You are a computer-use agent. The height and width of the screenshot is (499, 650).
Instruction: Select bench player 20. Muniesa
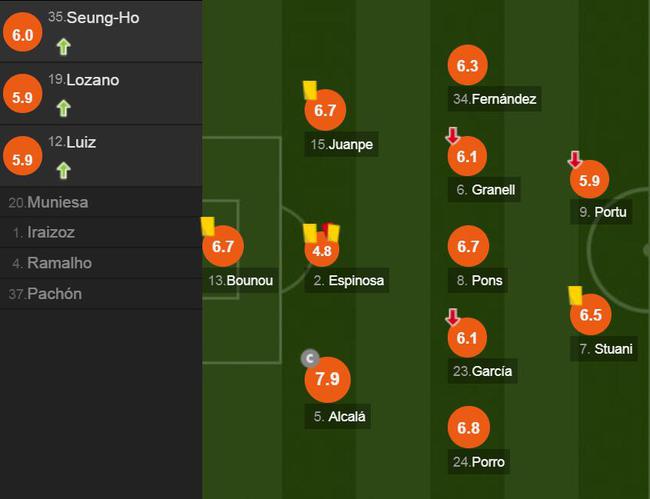pyautogui.click(x=101, y=202)
